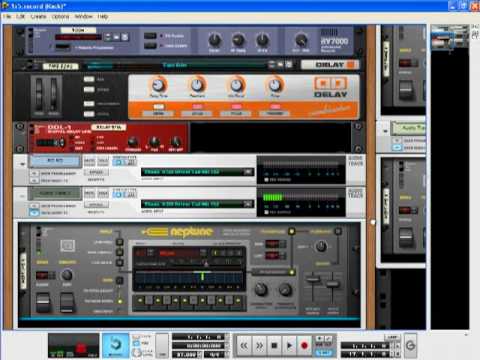The image size is (480, 360).
Task: Expand Show Programmer on lower audio track
Action: click(x=34, y=206)
